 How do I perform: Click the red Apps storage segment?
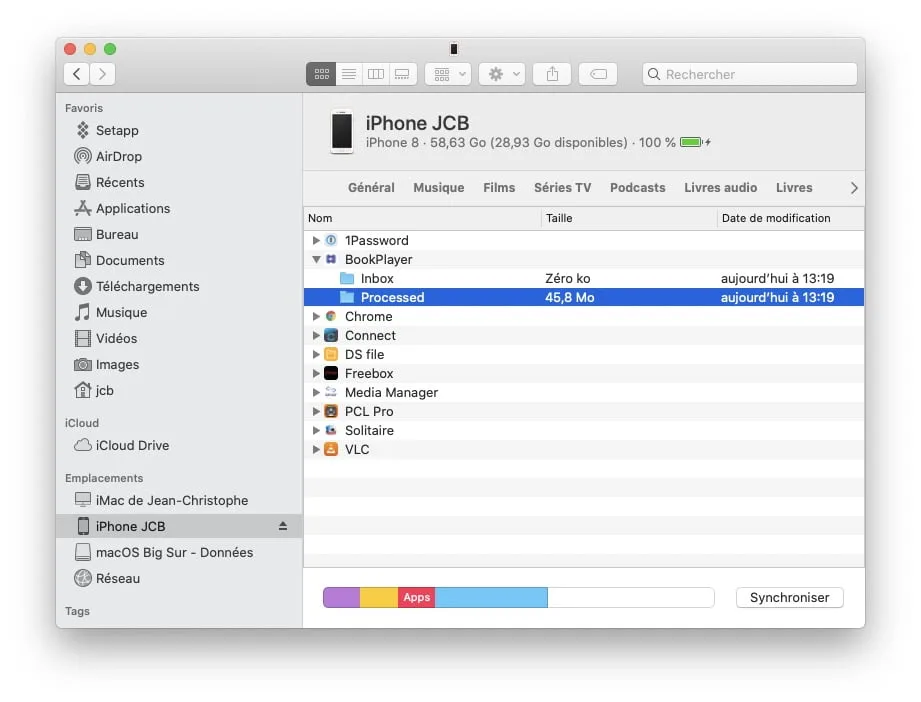(416, 597)
